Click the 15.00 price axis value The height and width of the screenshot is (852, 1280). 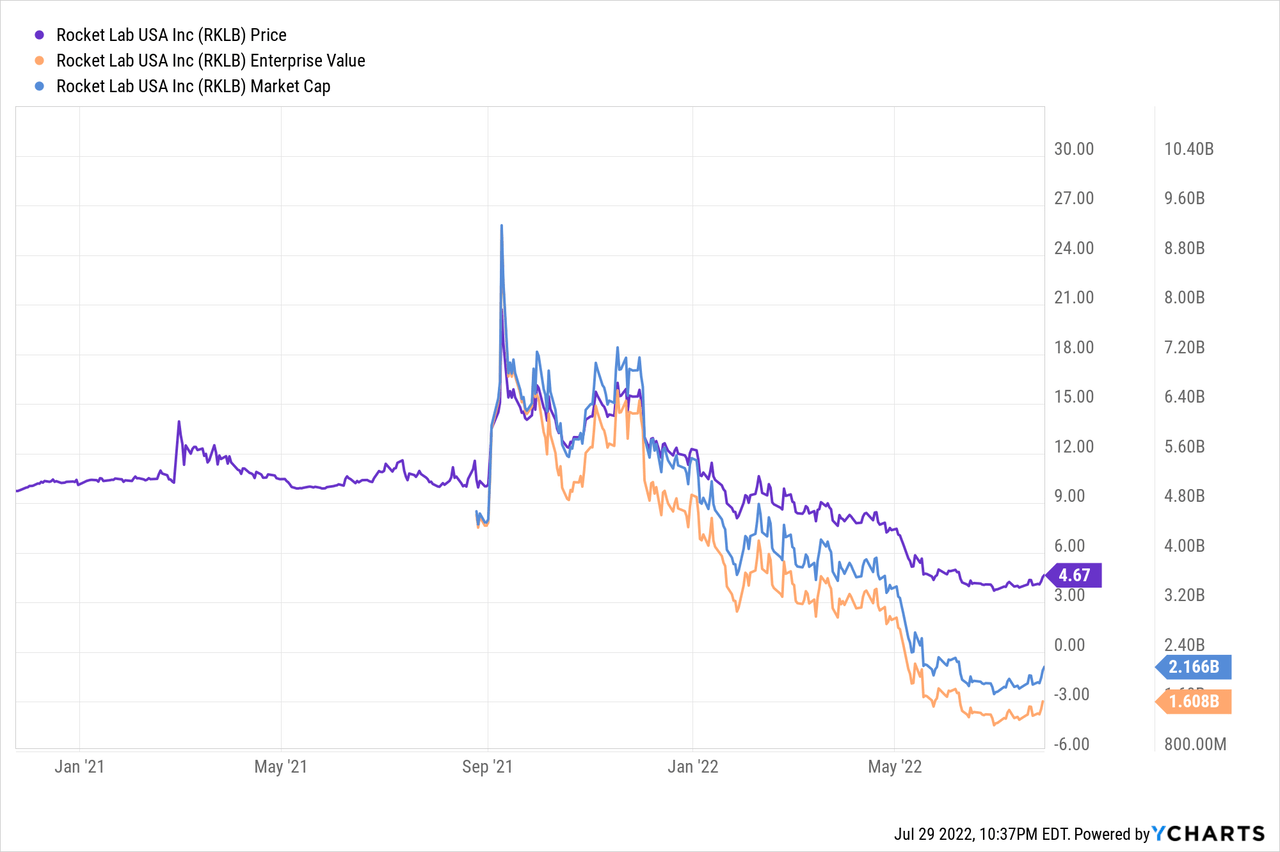(1075, 396)
